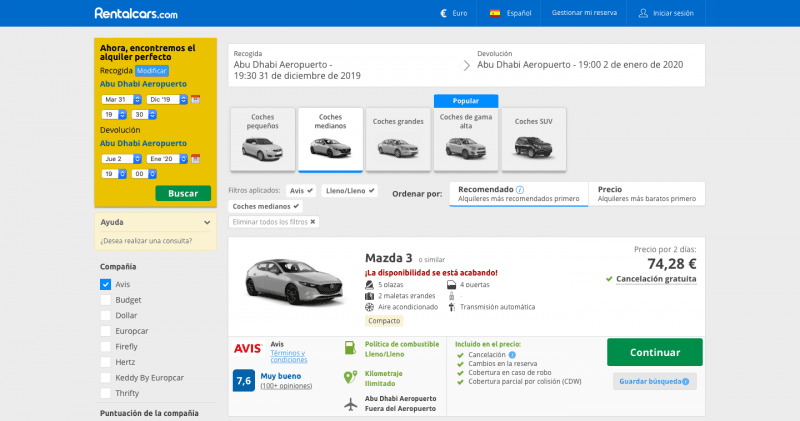
Task: Open the pick-up hour dropdown
Action: click(x=114, y=115)
